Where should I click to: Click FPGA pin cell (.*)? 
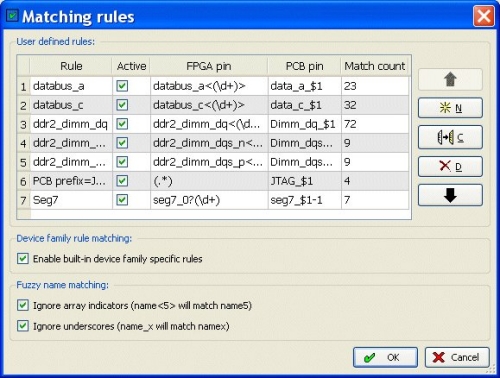209,181
